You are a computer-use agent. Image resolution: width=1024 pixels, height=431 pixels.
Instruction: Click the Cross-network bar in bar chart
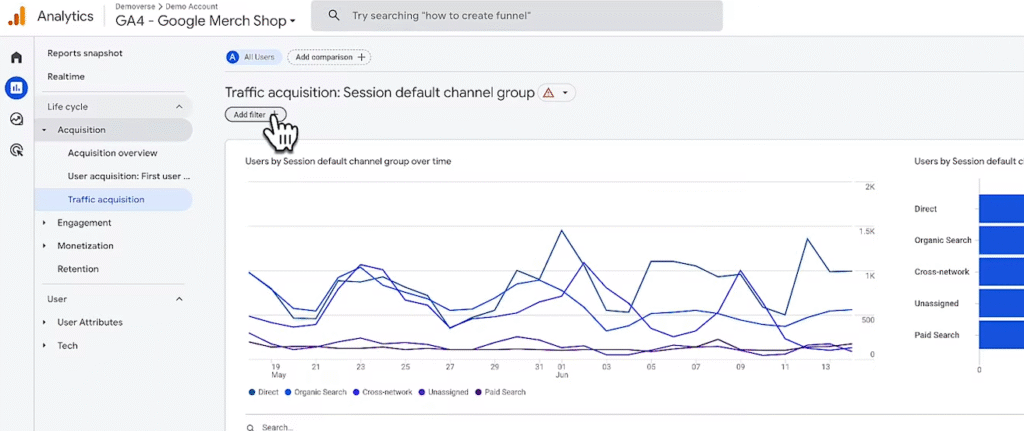pos(1001,272)
